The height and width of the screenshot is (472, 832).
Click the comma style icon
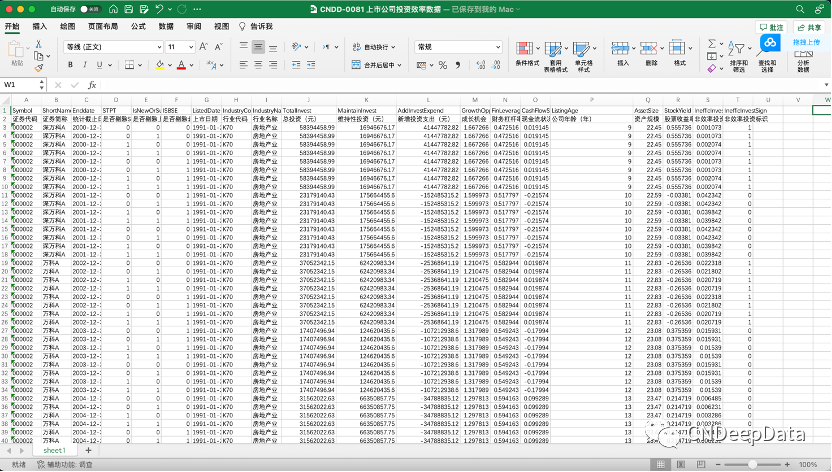(457, 65)
